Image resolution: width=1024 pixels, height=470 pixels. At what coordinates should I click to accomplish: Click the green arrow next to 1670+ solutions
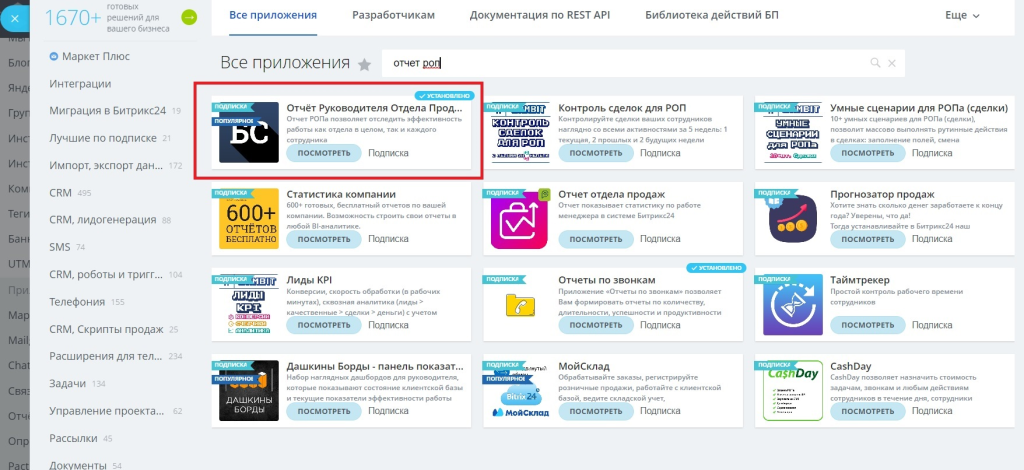click(188, 18)
